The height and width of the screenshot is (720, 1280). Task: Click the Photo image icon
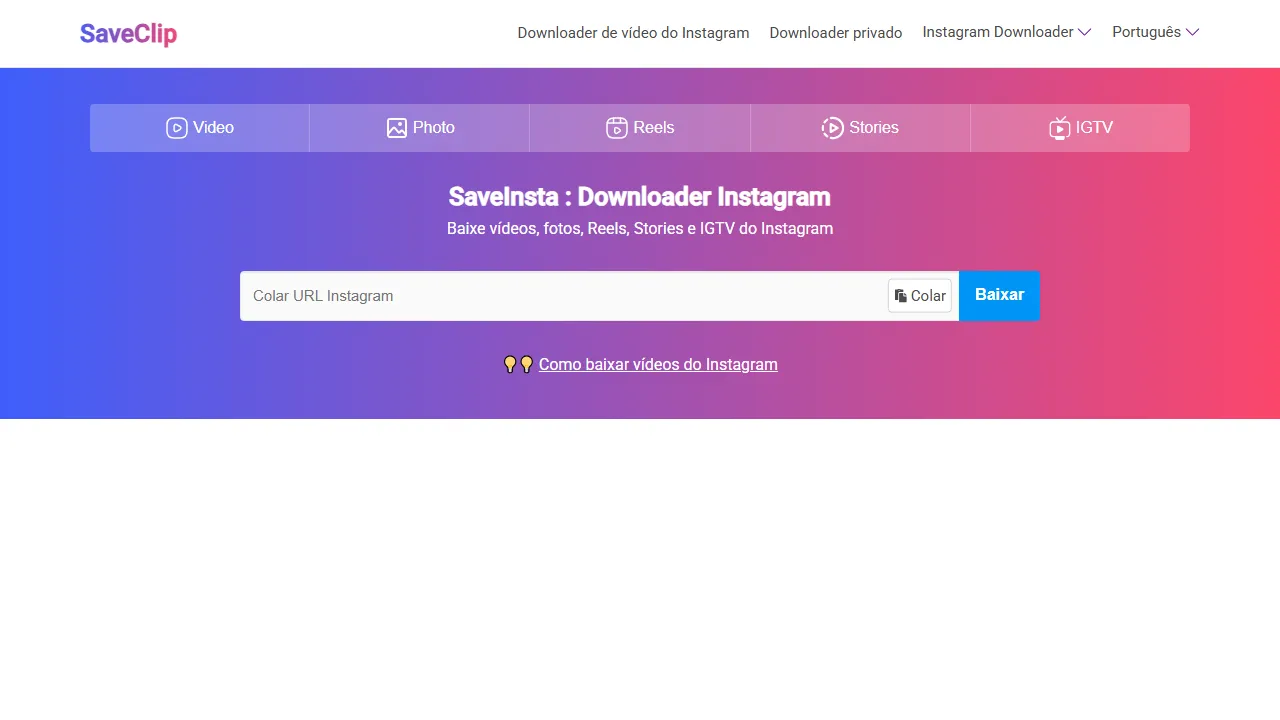[396, 128]
